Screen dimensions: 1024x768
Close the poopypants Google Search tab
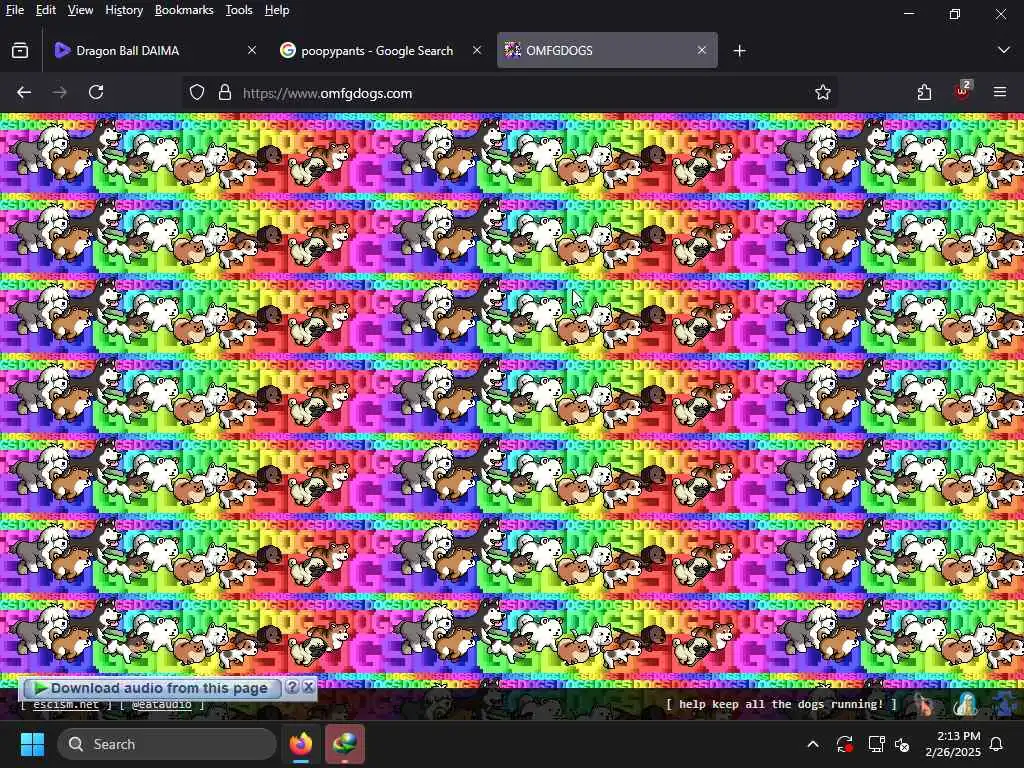pos(477,50)
